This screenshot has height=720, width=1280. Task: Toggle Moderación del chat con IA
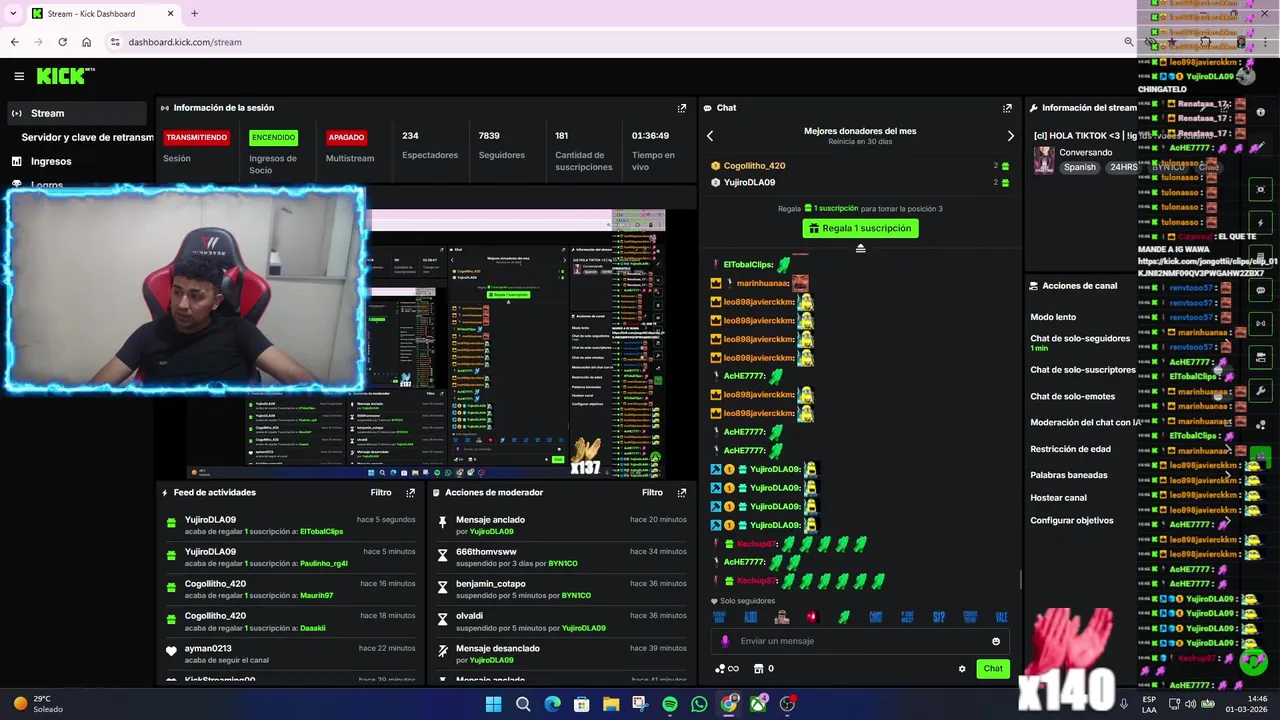coord(1085,423)
